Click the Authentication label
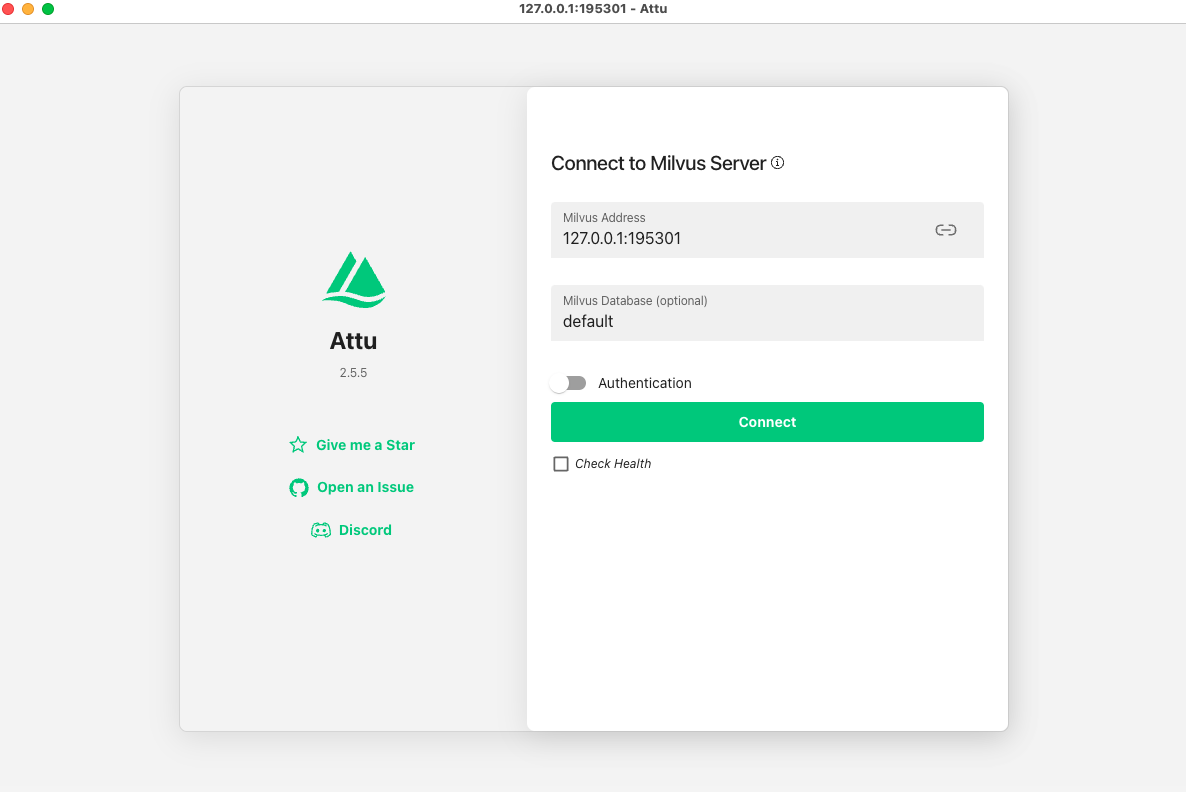Image resolution: width=1186 pixels, height=792 pixels. (644, 384)
